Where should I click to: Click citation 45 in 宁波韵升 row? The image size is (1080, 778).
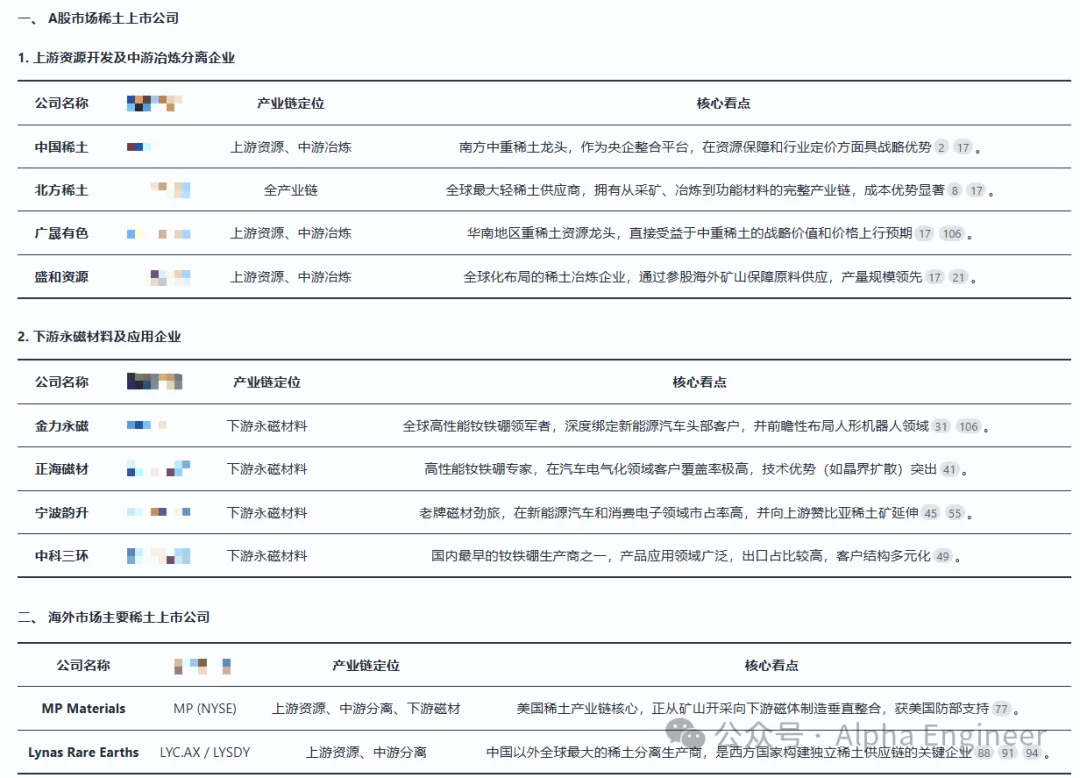coord(931,513)
